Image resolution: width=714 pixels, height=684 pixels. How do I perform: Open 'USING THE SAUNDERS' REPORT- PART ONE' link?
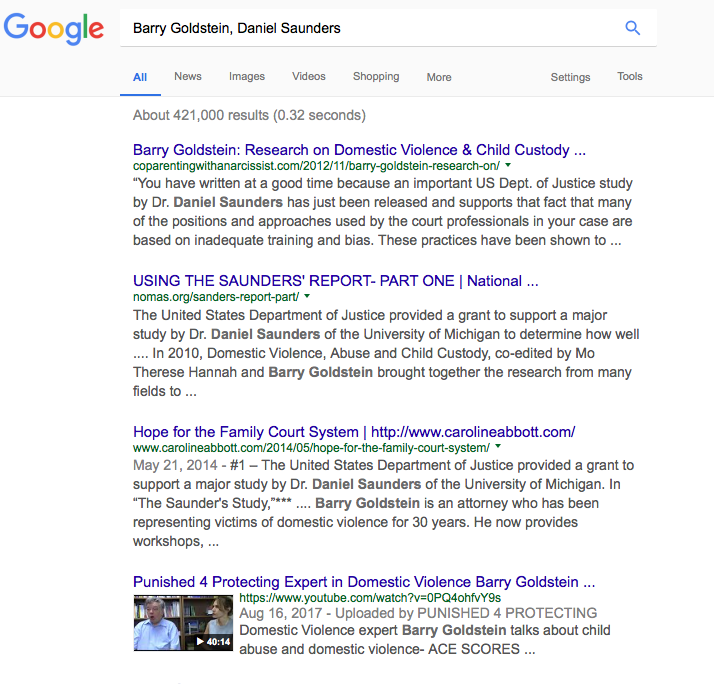(x=336, y=281)
